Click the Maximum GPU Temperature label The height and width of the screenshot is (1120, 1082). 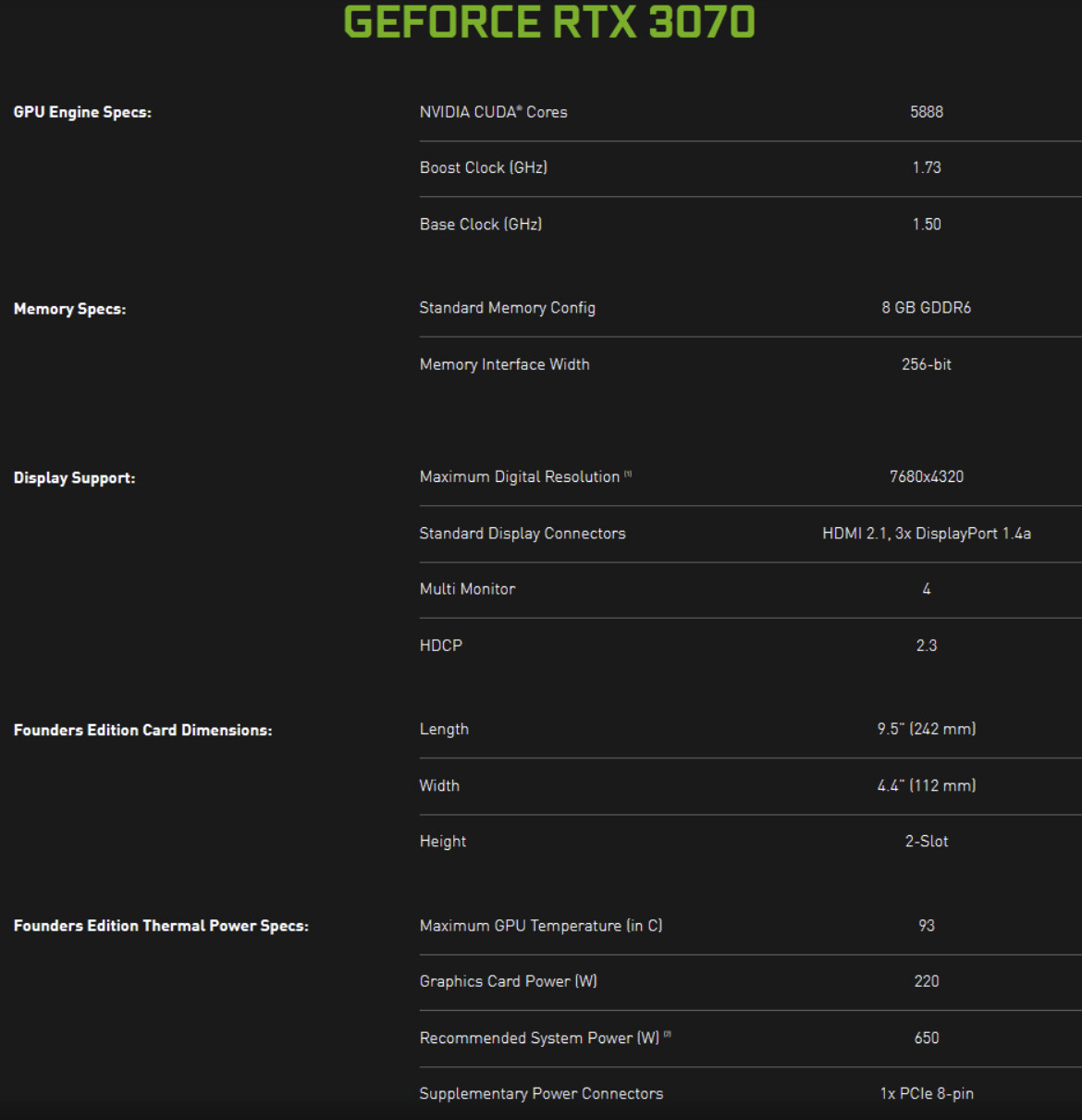[541, 926]
